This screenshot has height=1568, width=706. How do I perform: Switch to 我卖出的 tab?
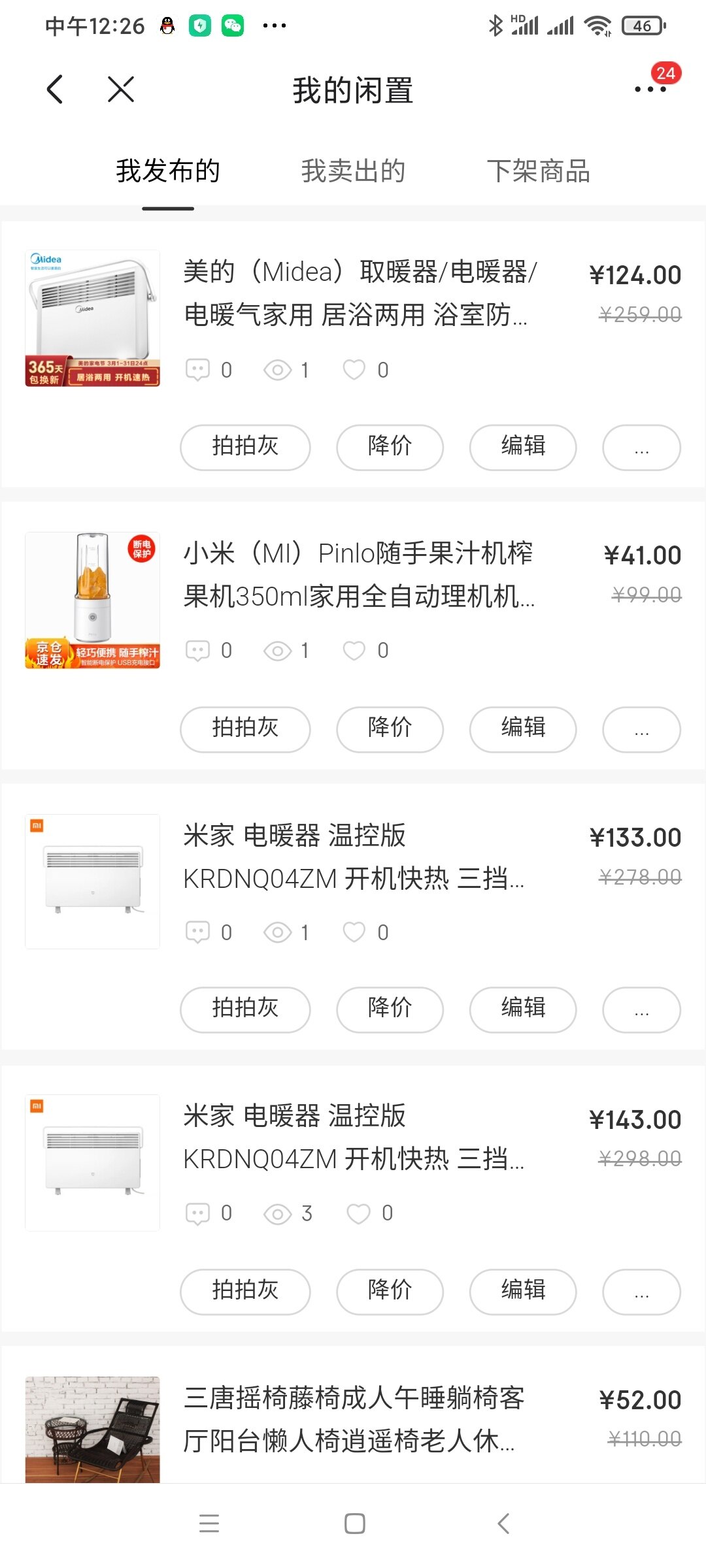[353, 171]
